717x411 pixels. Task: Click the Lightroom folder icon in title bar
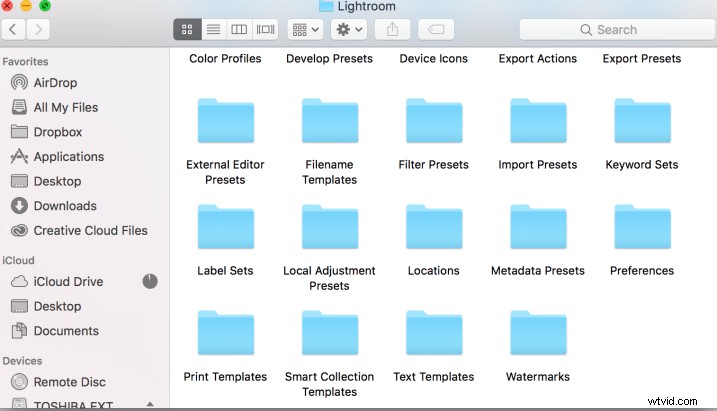[x=326, y=6]
